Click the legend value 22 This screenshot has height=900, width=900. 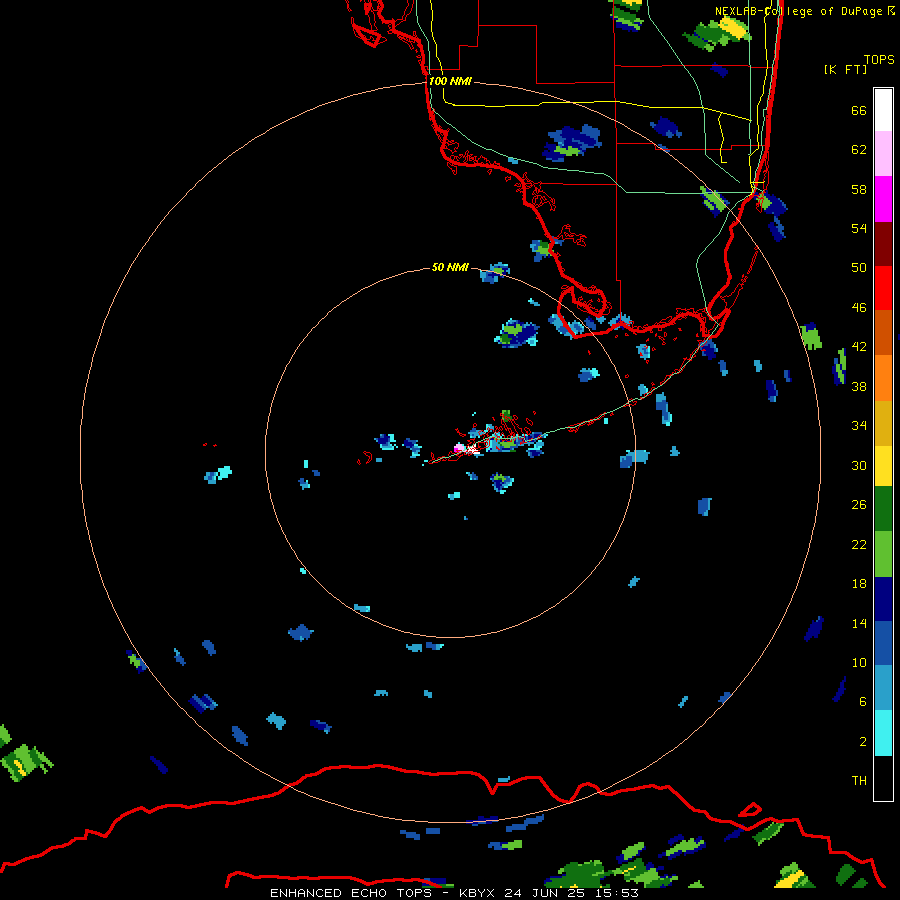pos(859,545)
